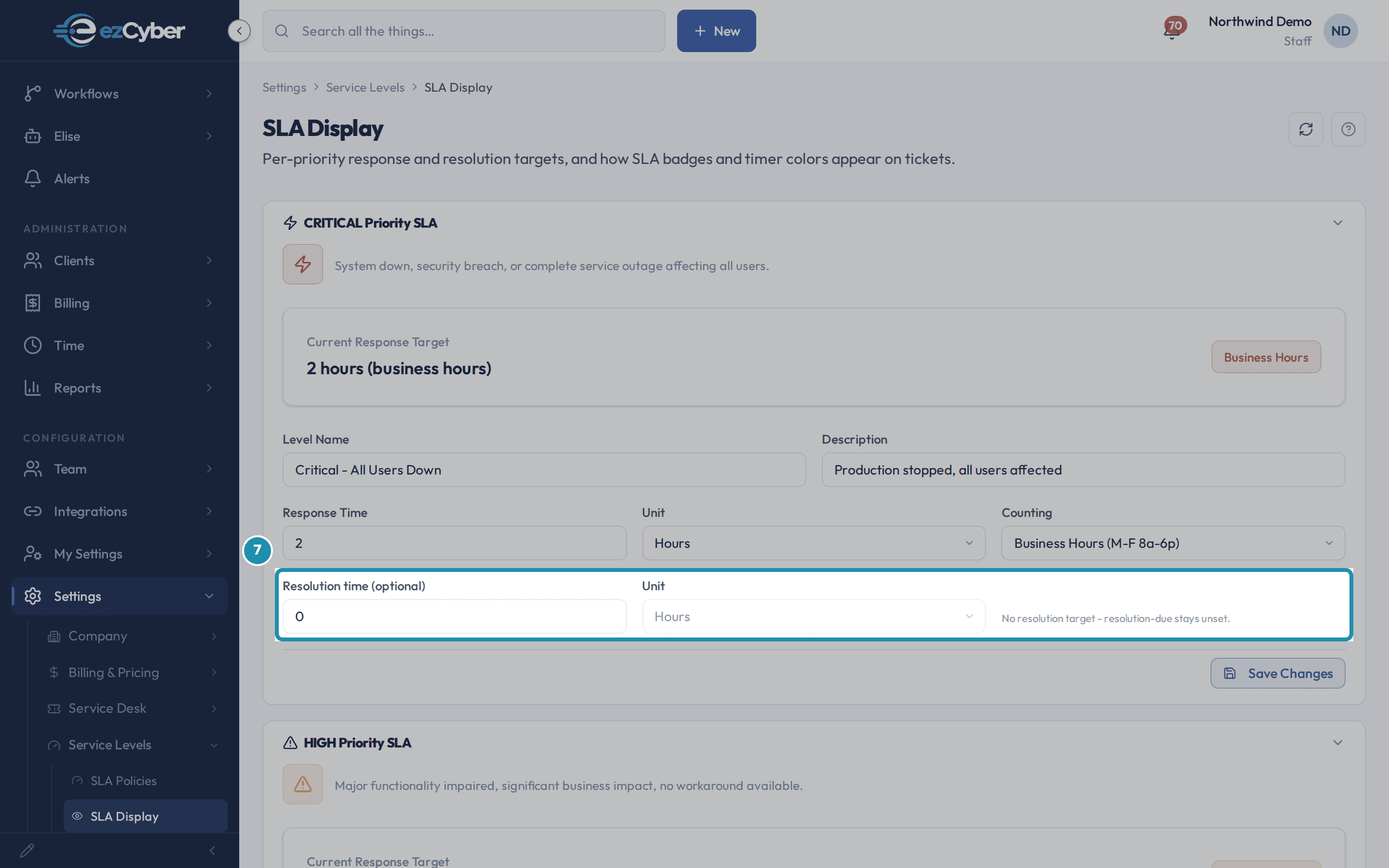Collapse the Service Levels submenu chevron

[x=214, y=745]
